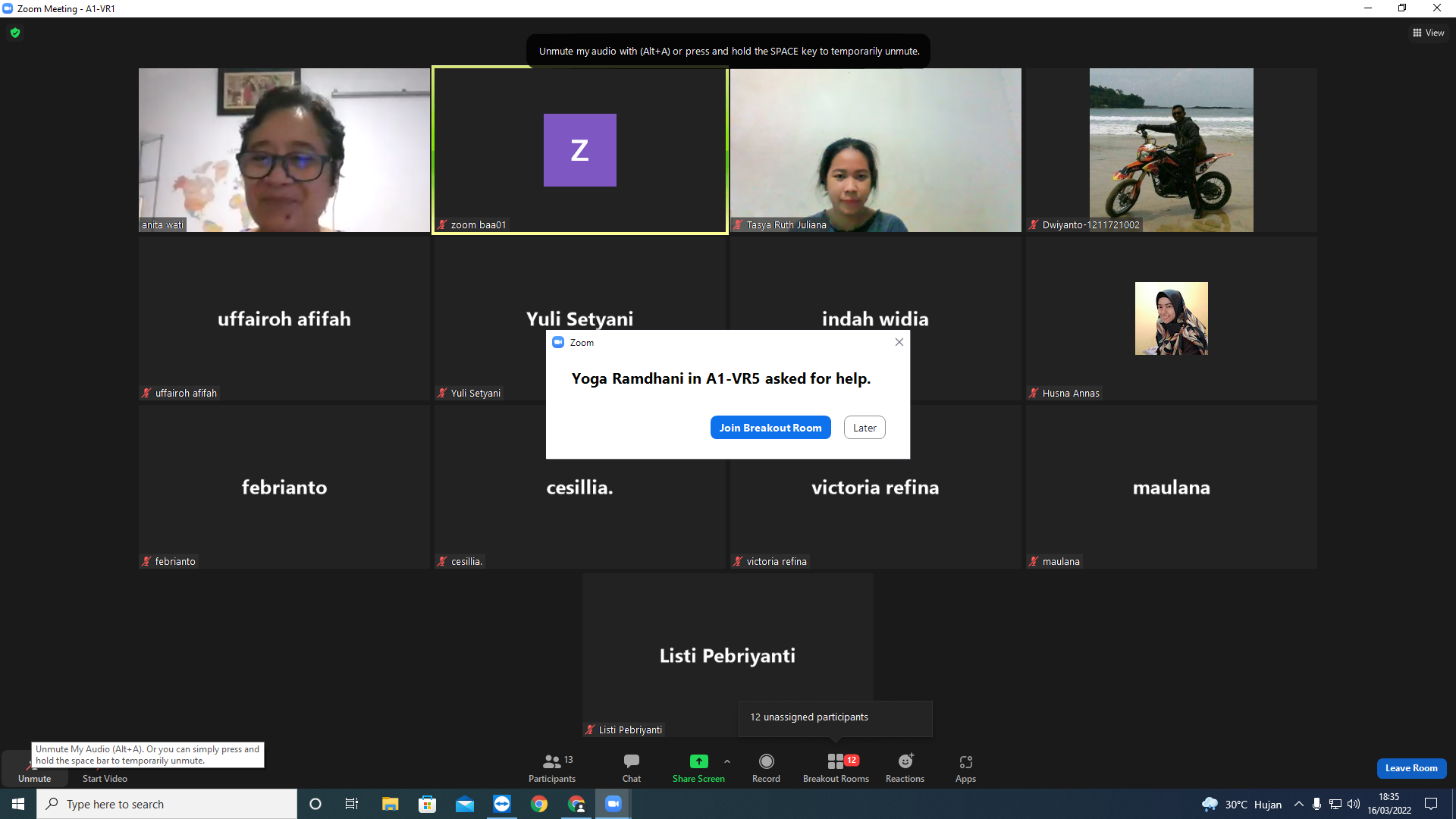The height and width of the screenshot is (819, 1456).
Task: Open the View layout options
Action: coord(1429,33)
